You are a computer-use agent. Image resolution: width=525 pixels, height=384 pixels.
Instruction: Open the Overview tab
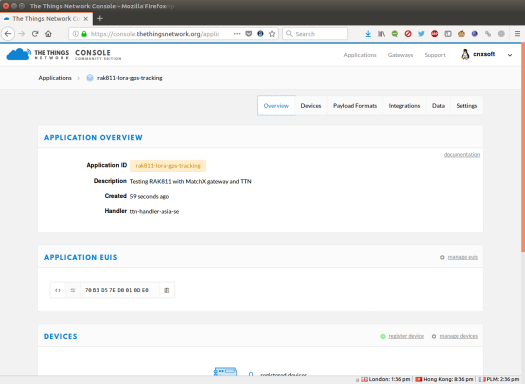point(276,106)
